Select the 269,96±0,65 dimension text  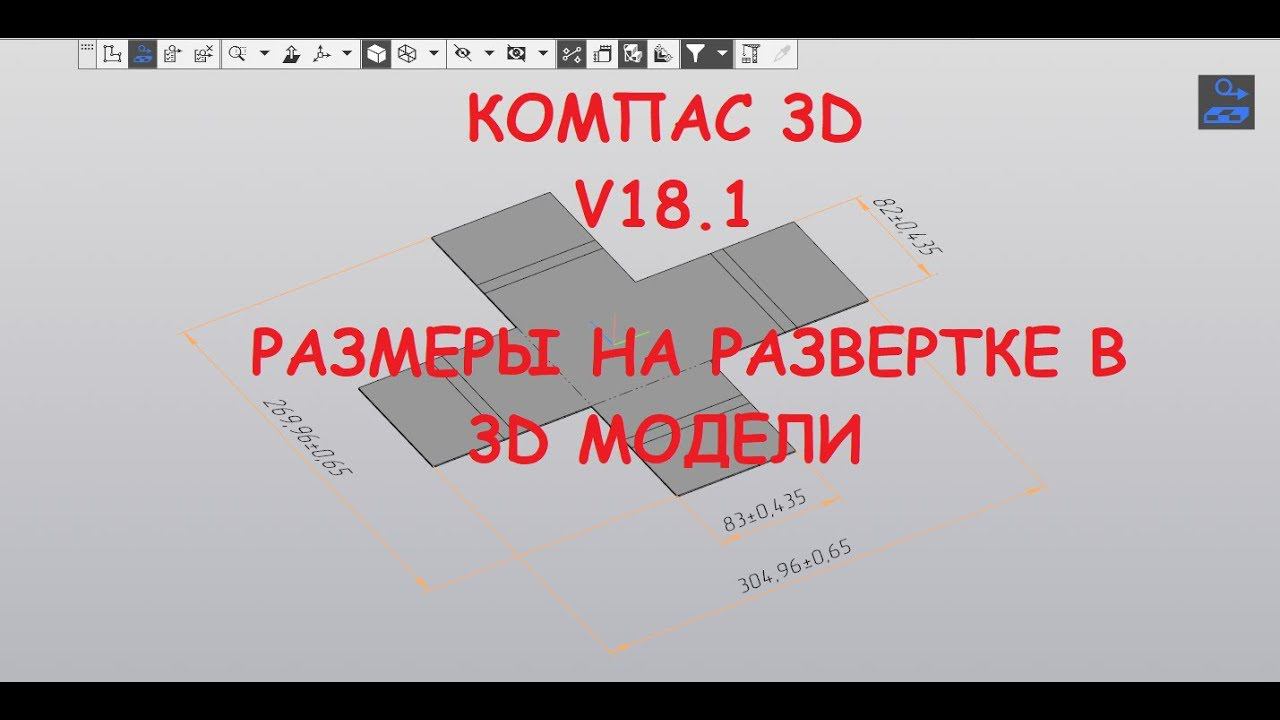[x=309, y=437]
